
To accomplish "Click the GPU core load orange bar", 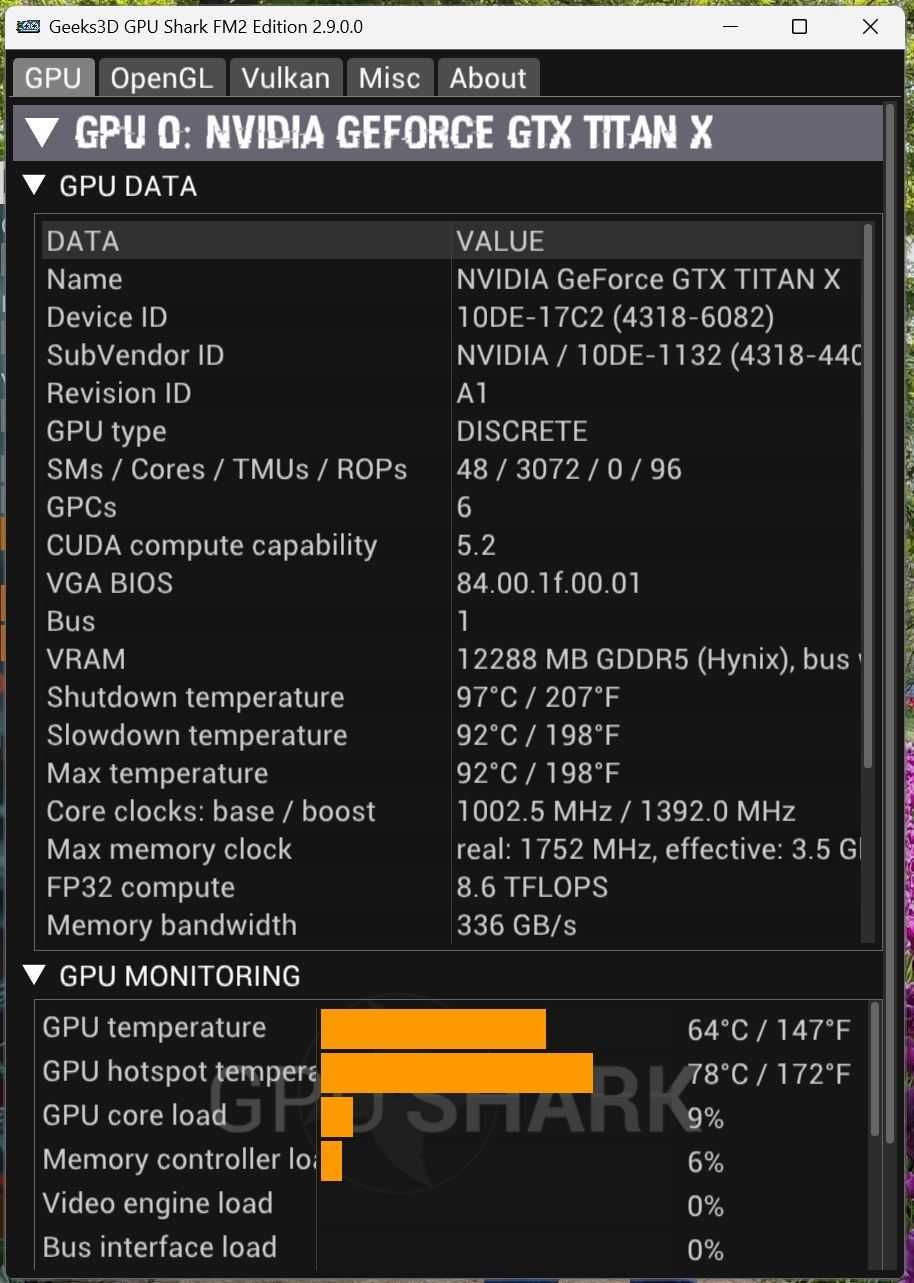I will point(337,1117).
